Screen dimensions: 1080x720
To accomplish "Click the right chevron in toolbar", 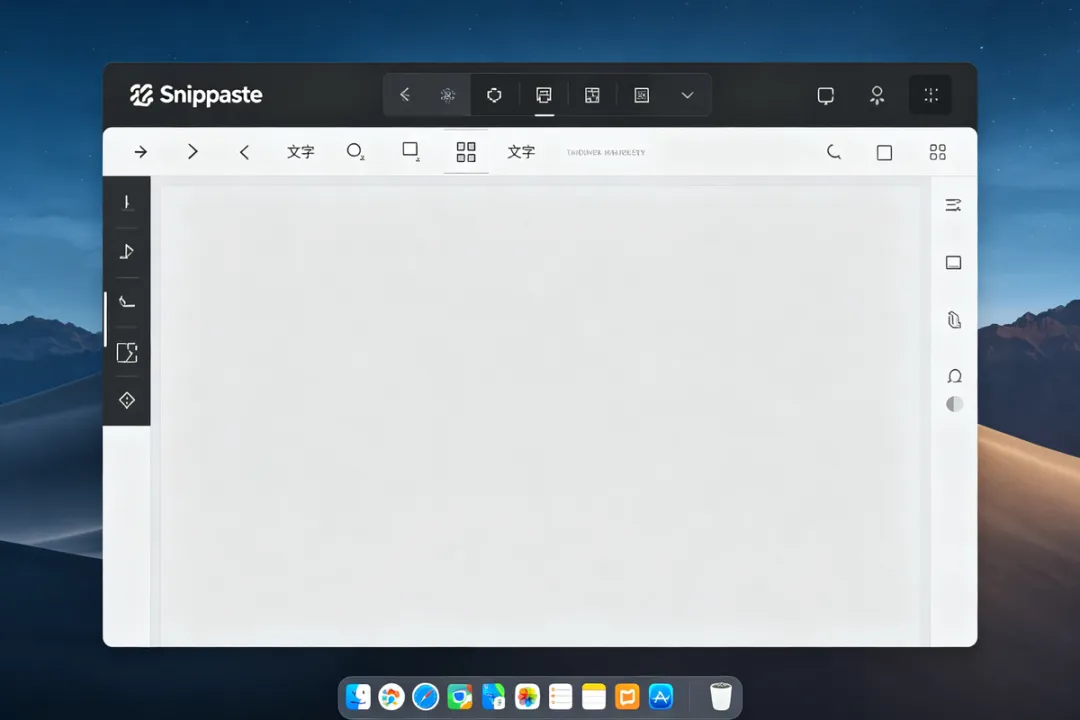I will (193, 152).
